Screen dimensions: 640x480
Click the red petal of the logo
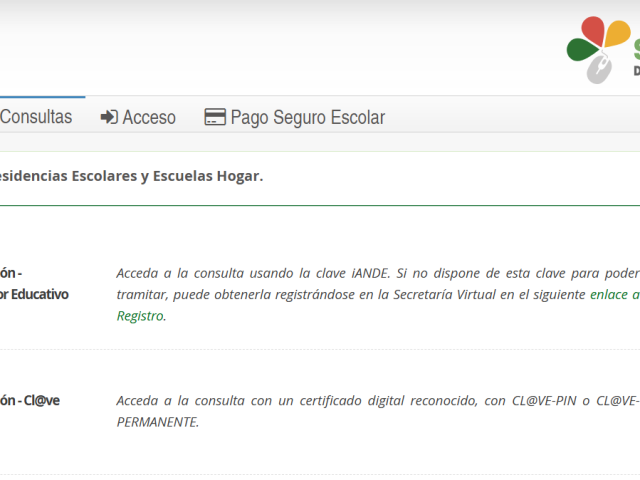[x=594, y=32]
